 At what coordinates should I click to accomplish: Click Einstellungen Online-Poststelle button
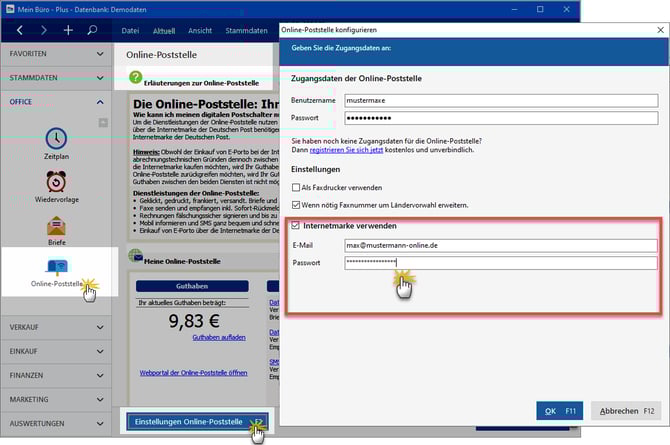click(198, 422)
